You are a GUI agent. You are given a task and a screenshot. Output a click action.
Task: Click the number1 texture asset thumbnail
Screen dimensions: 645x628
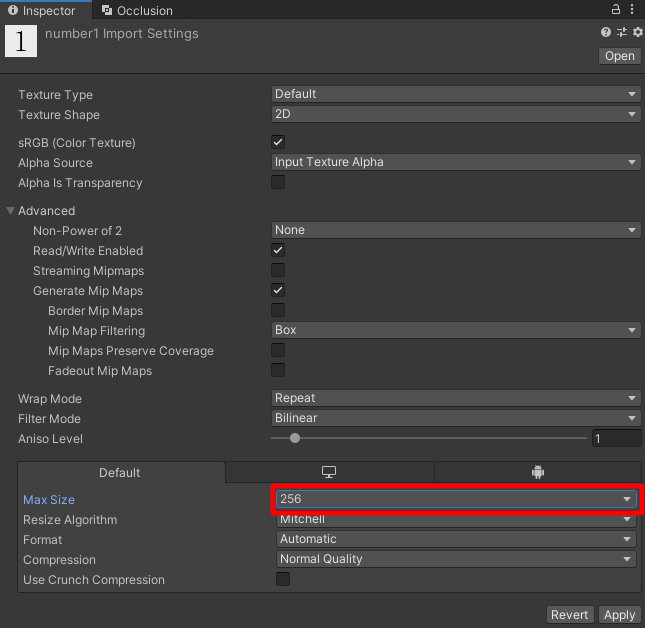point(21,40)
